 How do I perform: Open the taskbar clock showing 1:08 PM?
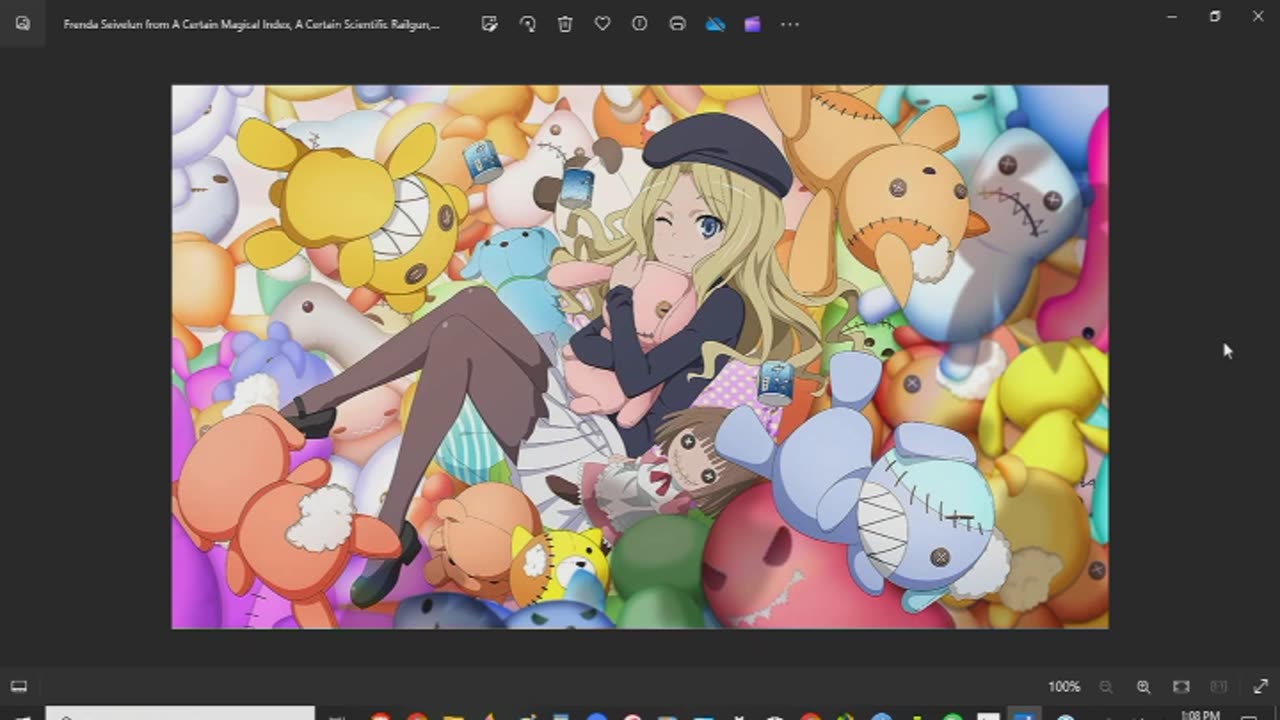1200,714
